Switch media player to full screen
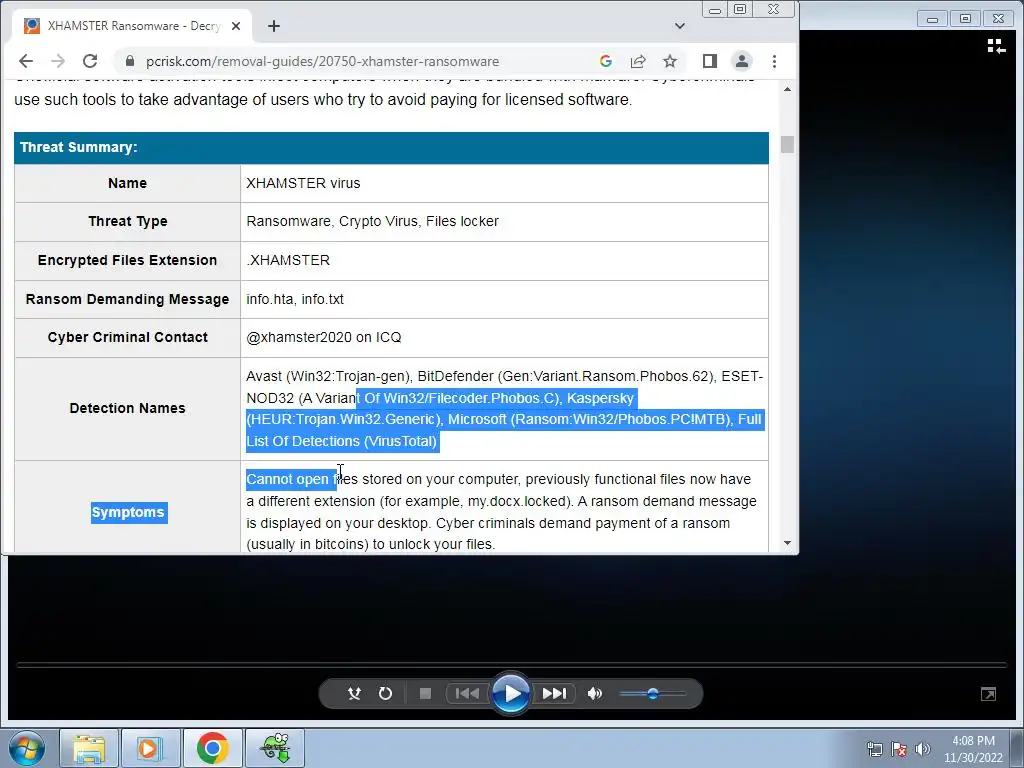This screenshot has width=1024, height=768. click(x=989, y=694)
